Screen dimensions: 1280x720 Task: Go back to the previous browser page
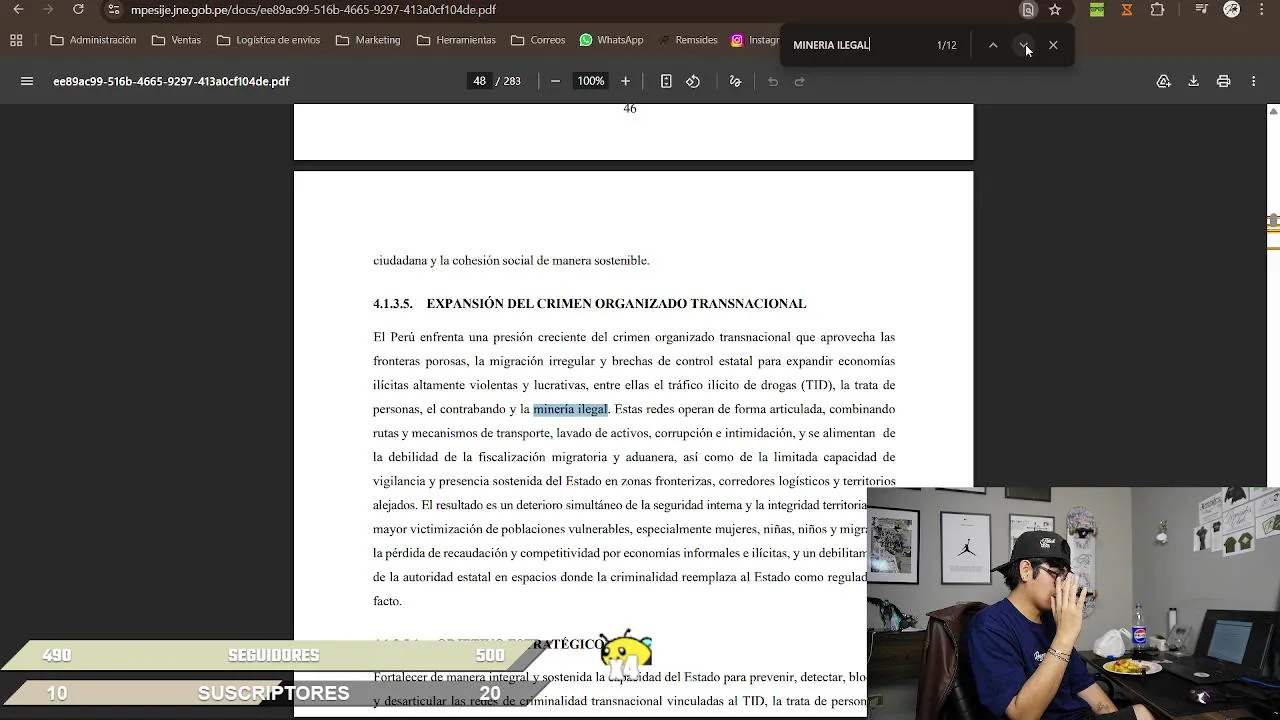[x=18, y=10]
